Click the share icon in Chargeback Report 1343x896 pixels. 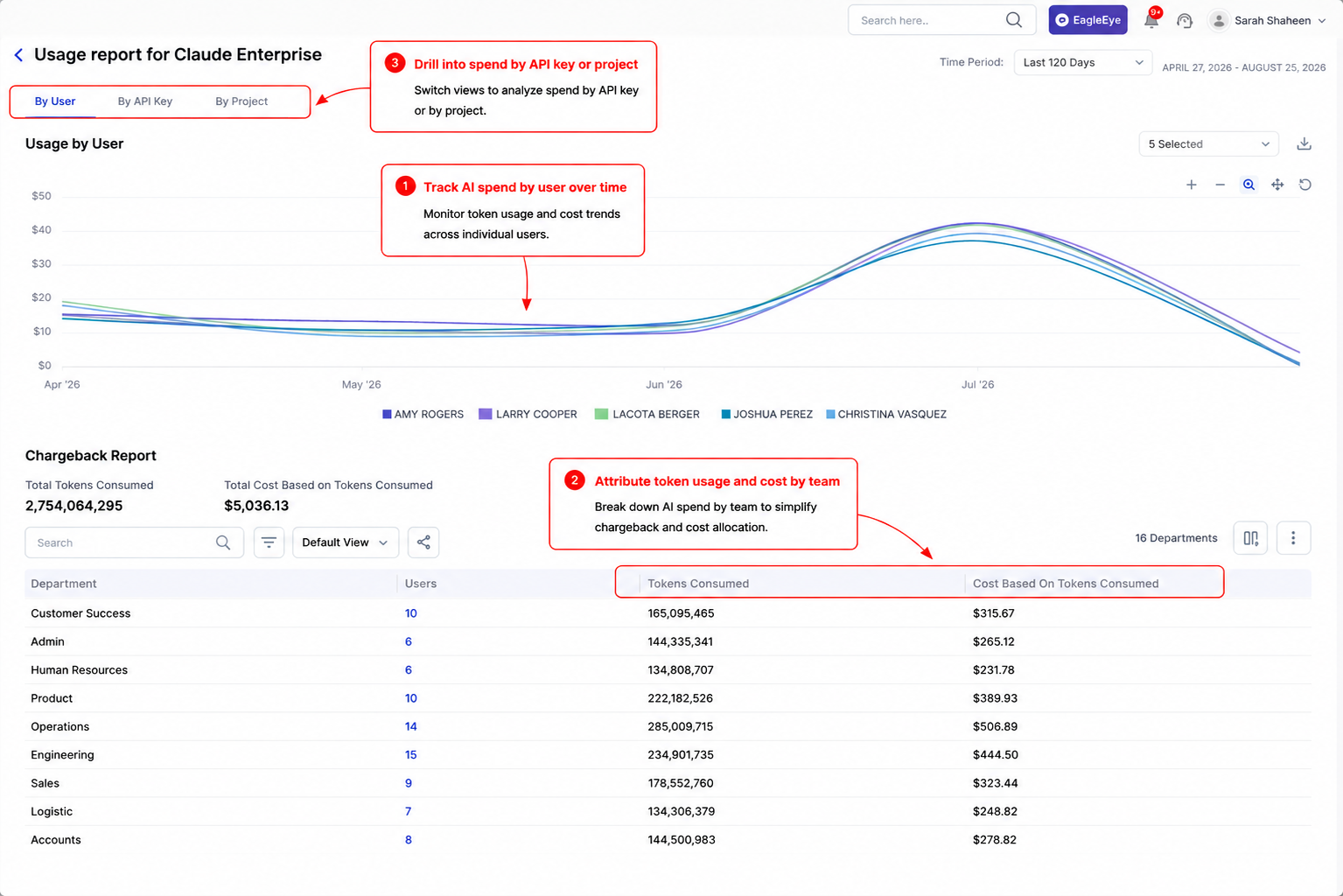423,542
